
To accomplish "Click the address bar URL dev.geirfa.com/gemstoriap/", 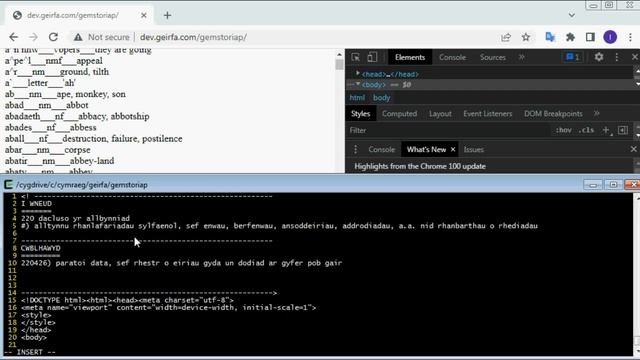I will pos(193,37).
